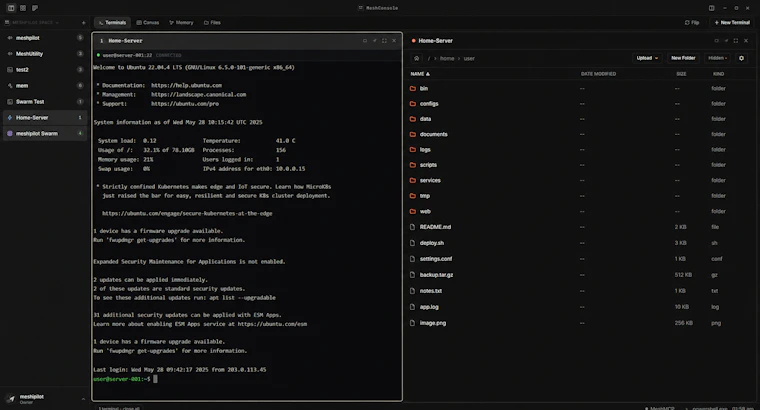Select the test2 sidebar entry
The width and height of the screenshot is (760, 410).
pyautogui.click(x=45, y=70)
